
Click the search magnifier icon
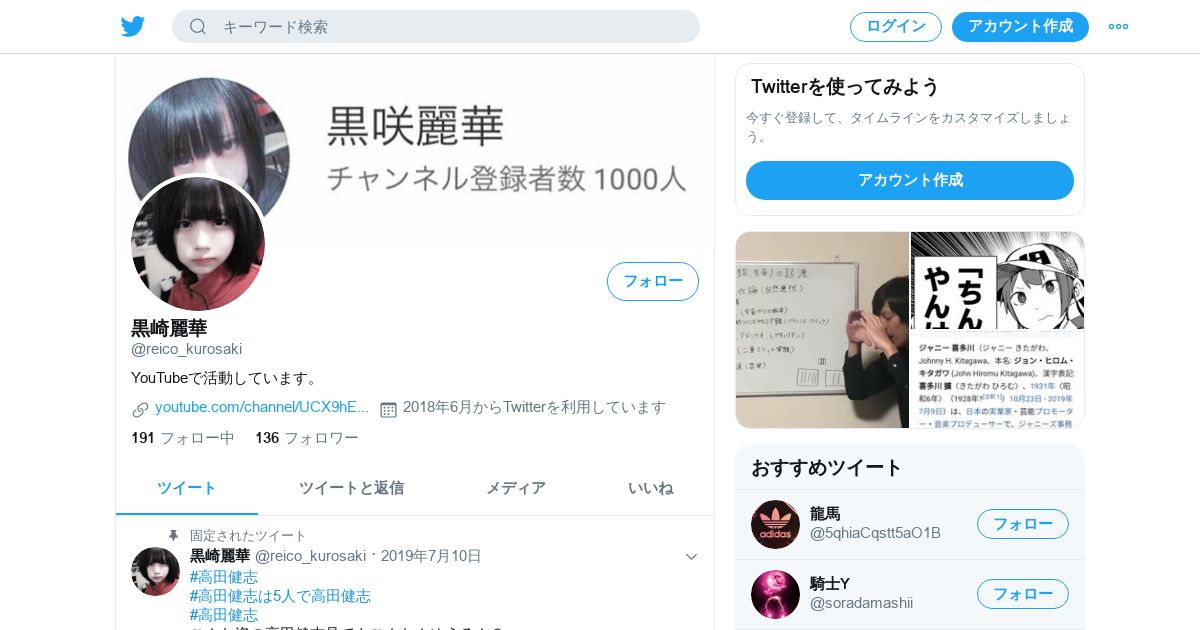(x=198, y=26)
